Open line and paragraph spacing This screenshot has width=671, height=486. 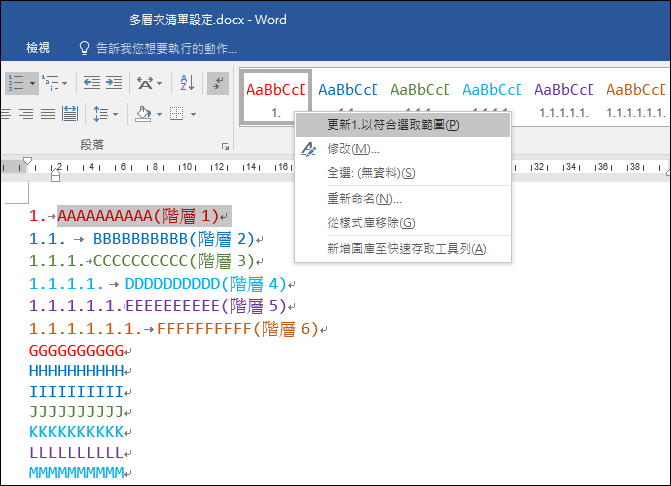[101, 114]
